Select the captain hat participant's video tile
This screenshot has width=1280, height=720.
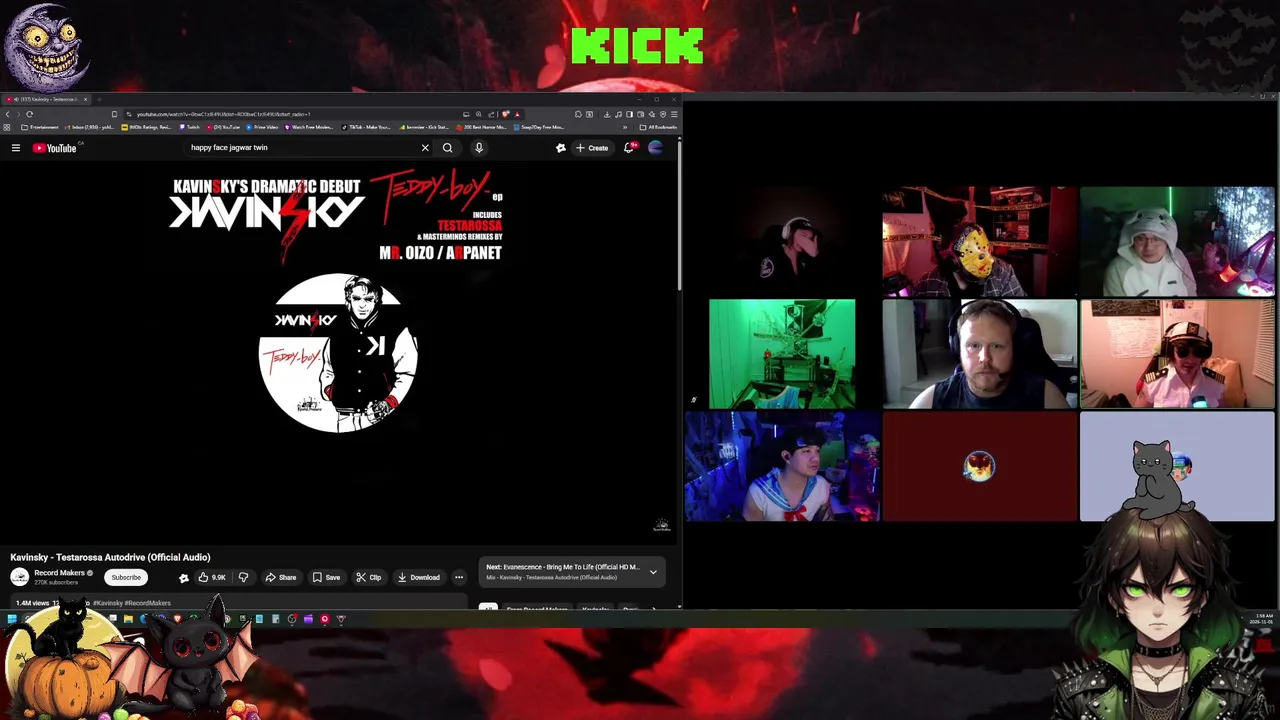coord(1177,354)
